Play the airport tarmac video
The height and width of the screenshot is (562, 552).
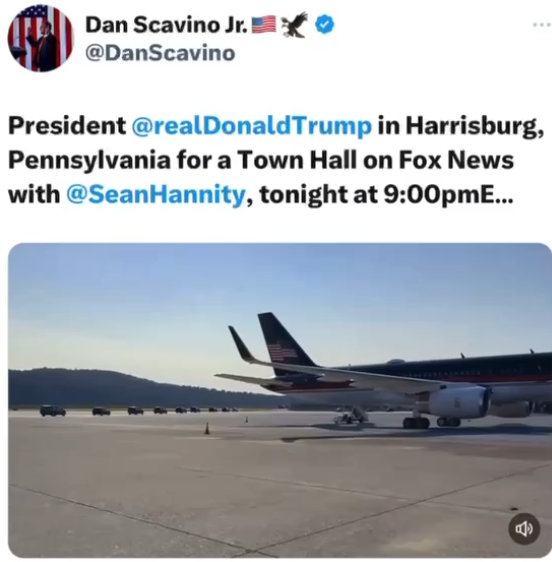[280, 400]
